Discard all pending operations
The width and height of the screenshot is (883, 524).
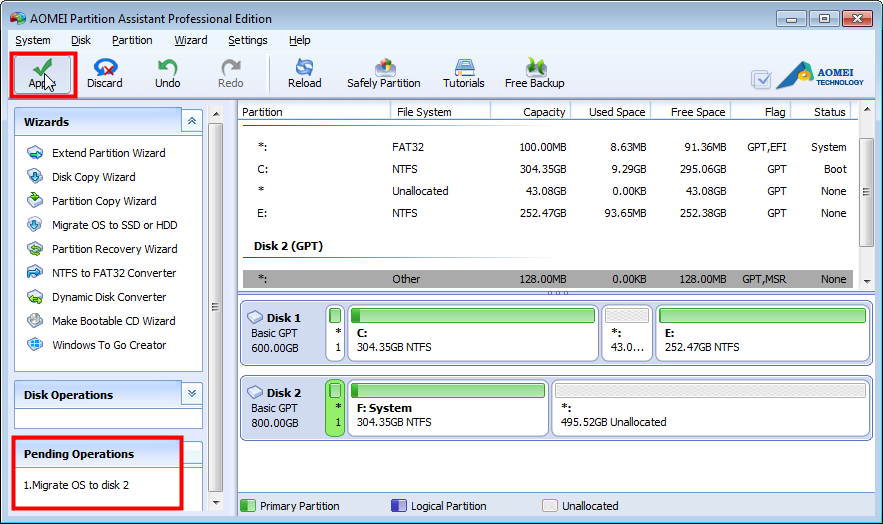pos(105,74)
